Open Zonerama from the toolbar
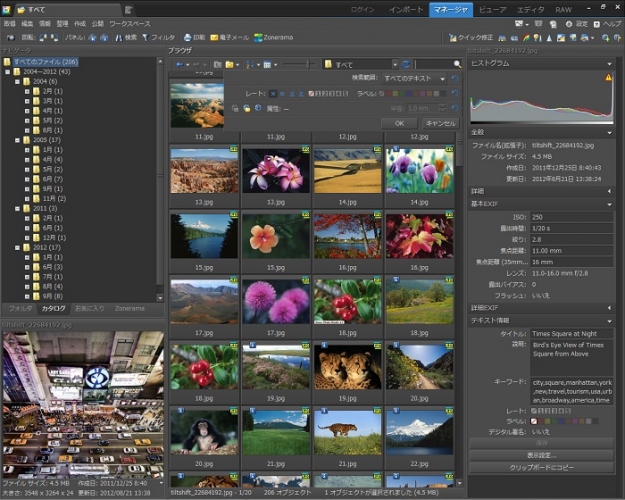 (x=273, y=37)
